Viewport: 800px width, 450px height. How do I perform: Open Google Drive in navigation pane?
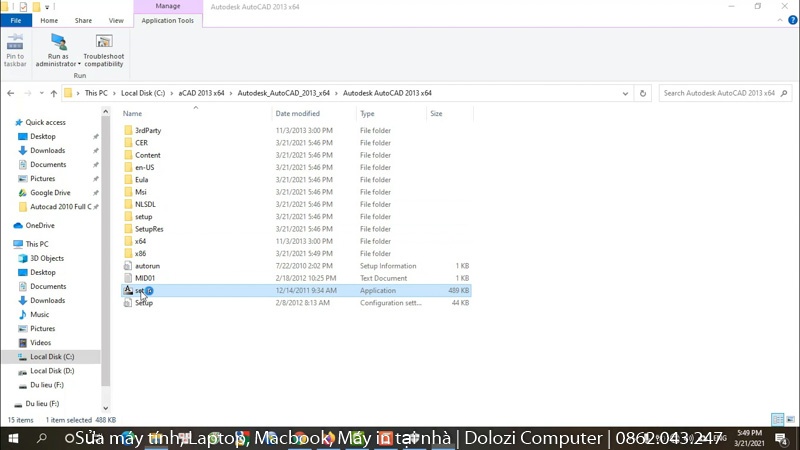[50, 193]
